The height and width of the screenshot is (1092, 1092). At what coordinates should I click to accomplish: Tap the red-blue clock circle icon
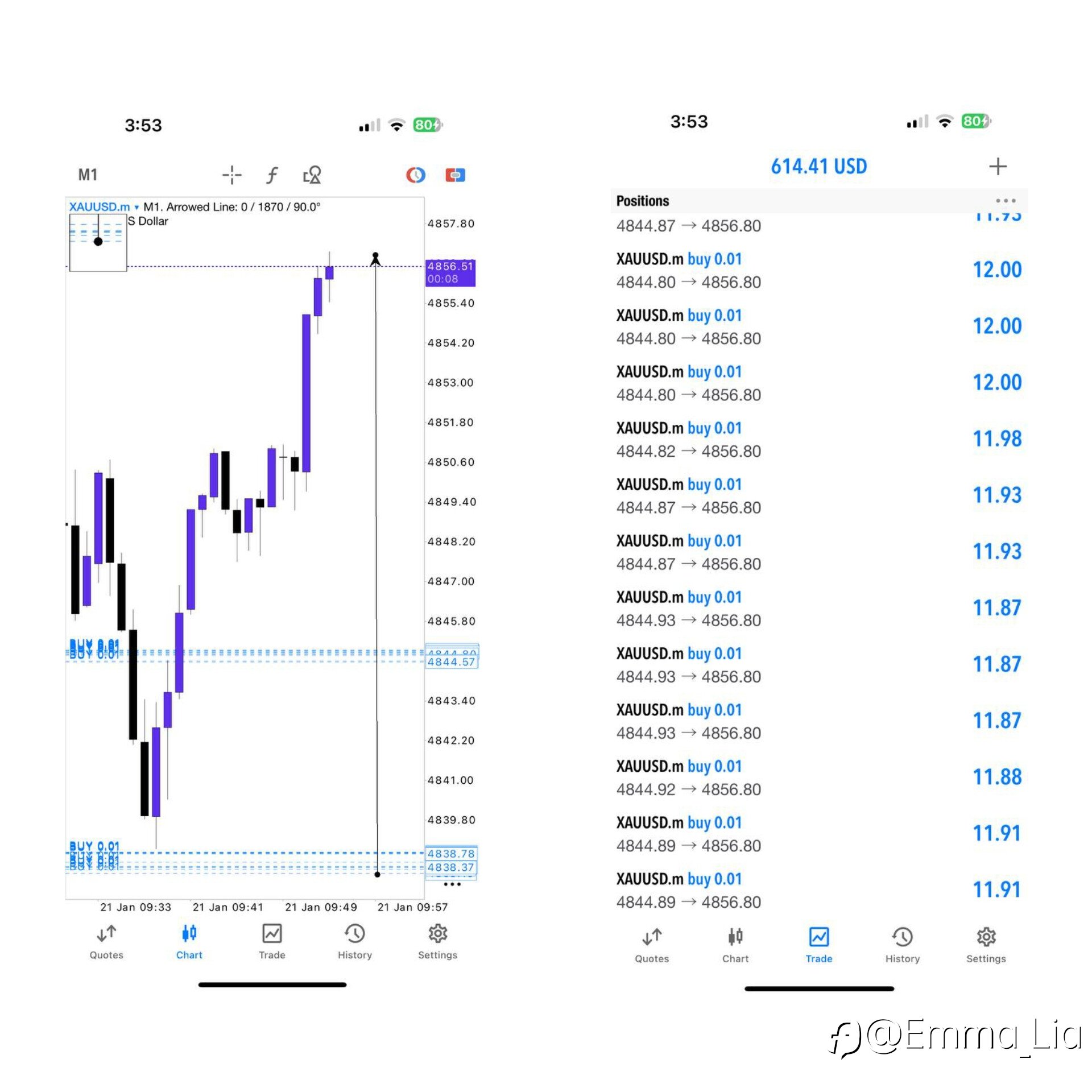pyautogui.click(x=416, y=175)
